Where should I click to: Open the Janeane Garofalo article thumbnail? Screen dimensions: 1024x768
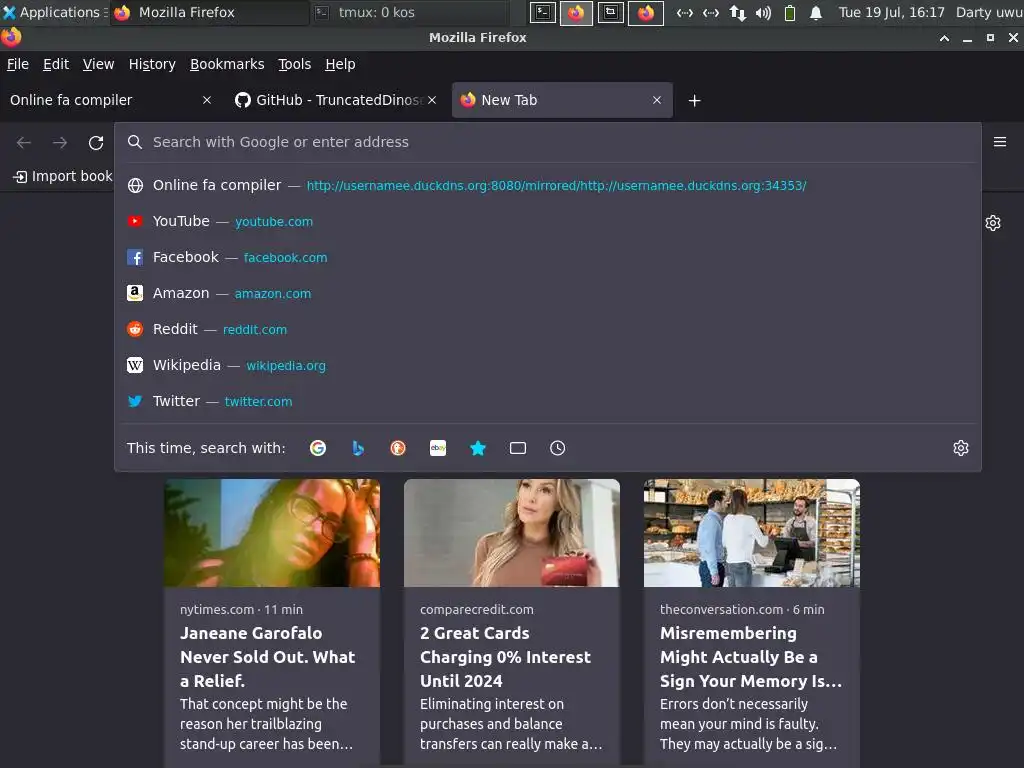pos(272,533)
